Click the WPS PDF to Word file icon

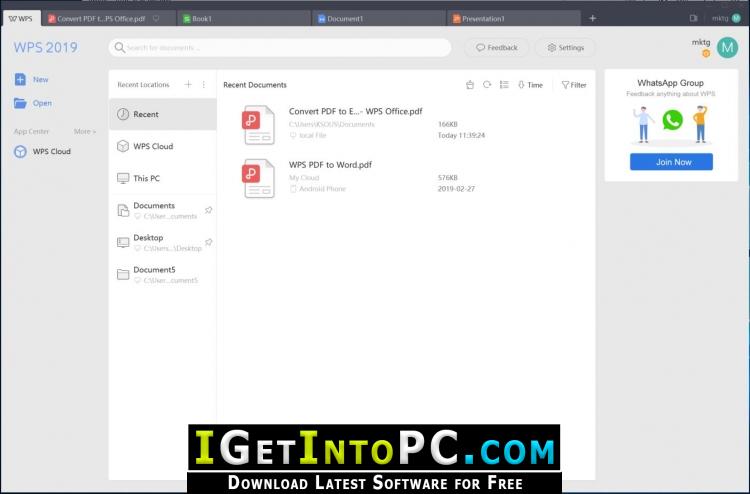(x=258, y=178)
